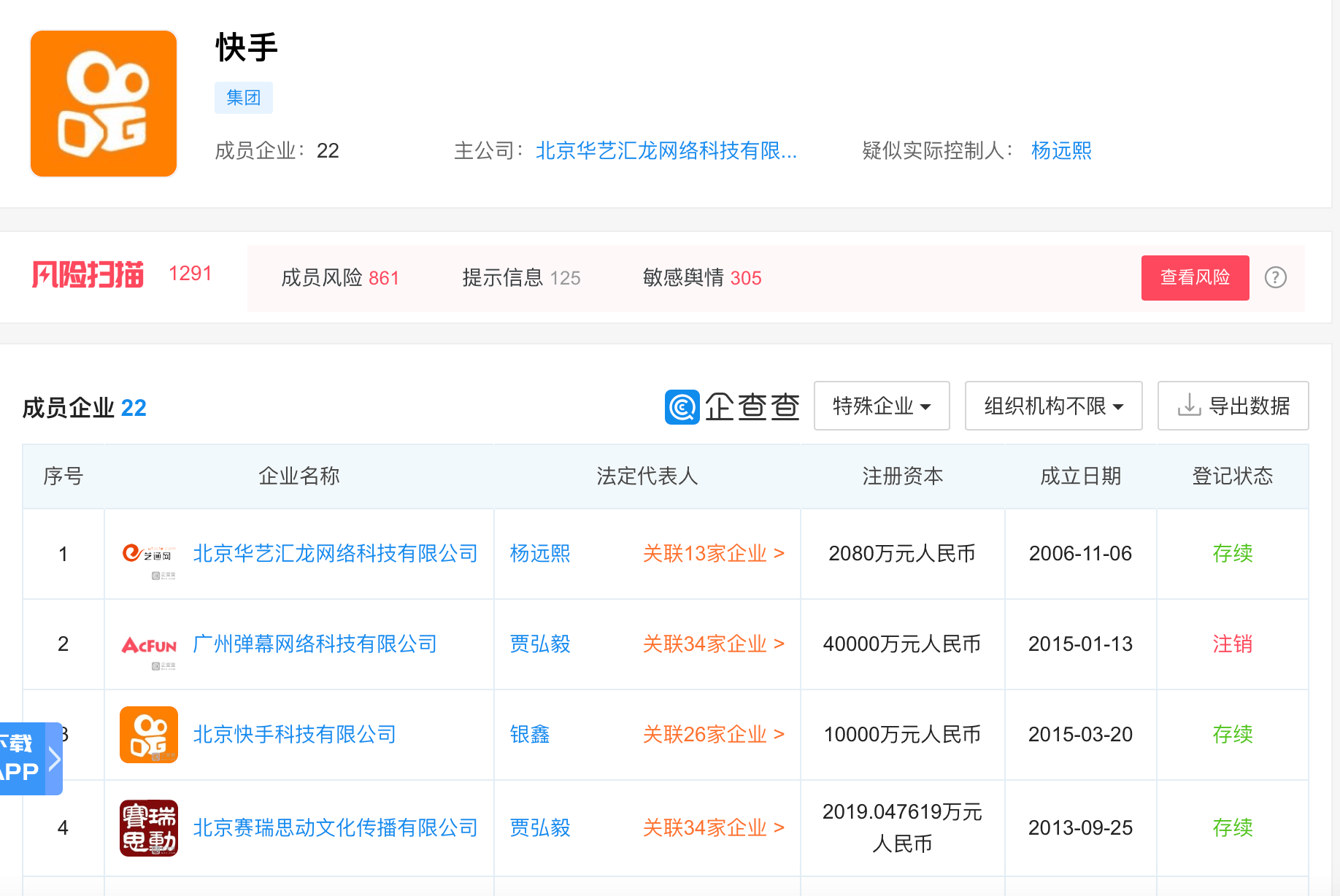Click the AcFun logo in row 2
The width and height of the screenshot is (1340, 896).
149,645
